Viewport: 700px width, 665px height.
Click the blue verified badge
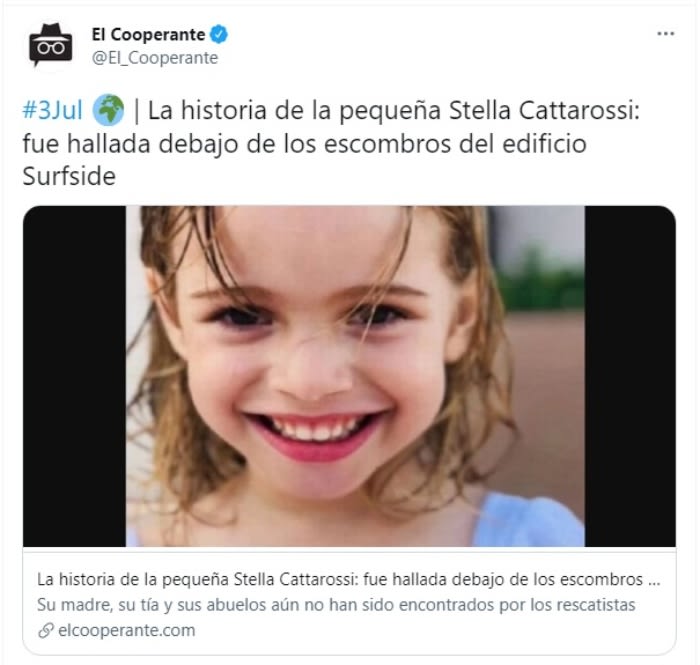[x=219, y=34]
